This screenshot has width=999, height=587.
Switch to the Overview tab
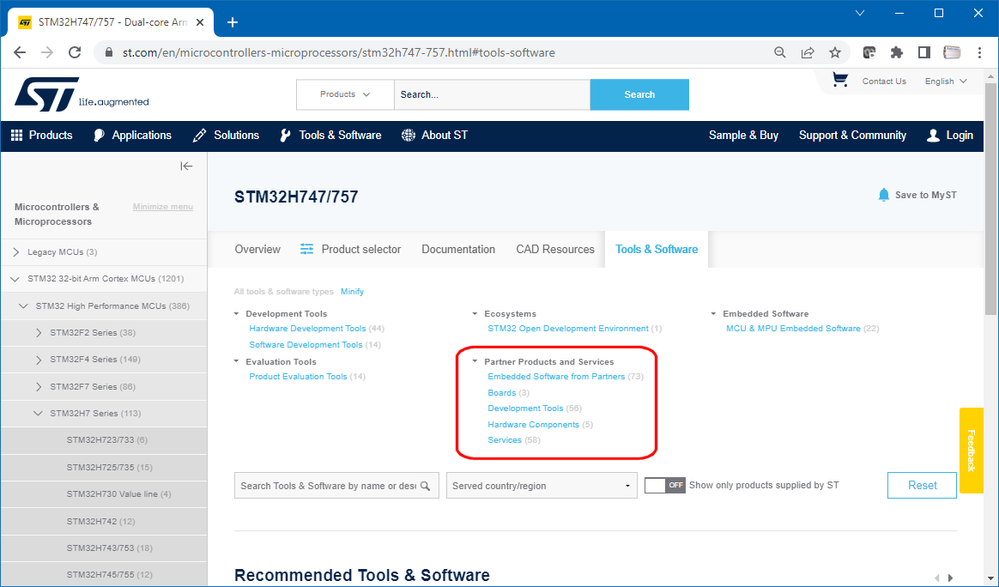257,249
